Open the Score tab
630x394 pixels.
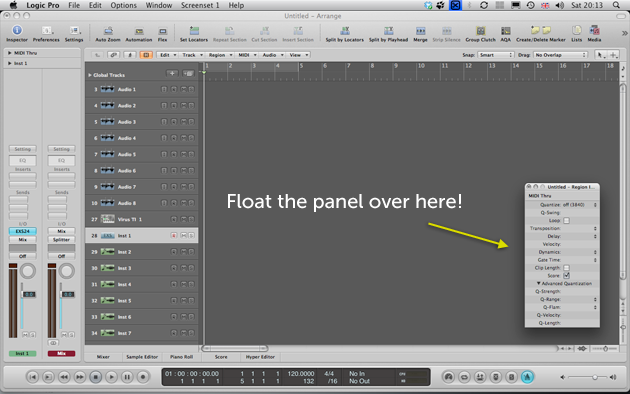(221, 357)
